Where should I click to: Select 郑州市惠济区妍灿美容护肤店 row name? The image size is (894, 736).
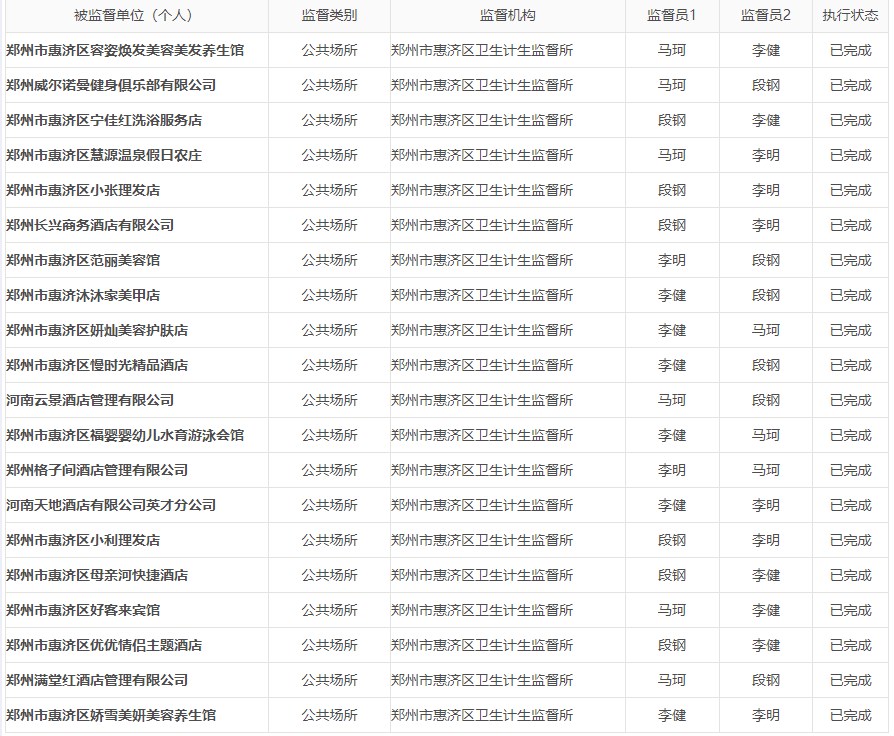(97, 330)
